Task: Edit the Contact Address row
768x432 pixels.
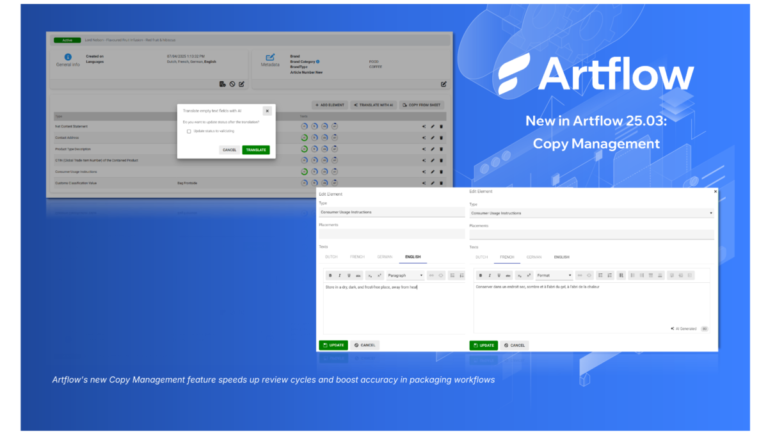Action: pyautogui.click(x=432, y=138)
